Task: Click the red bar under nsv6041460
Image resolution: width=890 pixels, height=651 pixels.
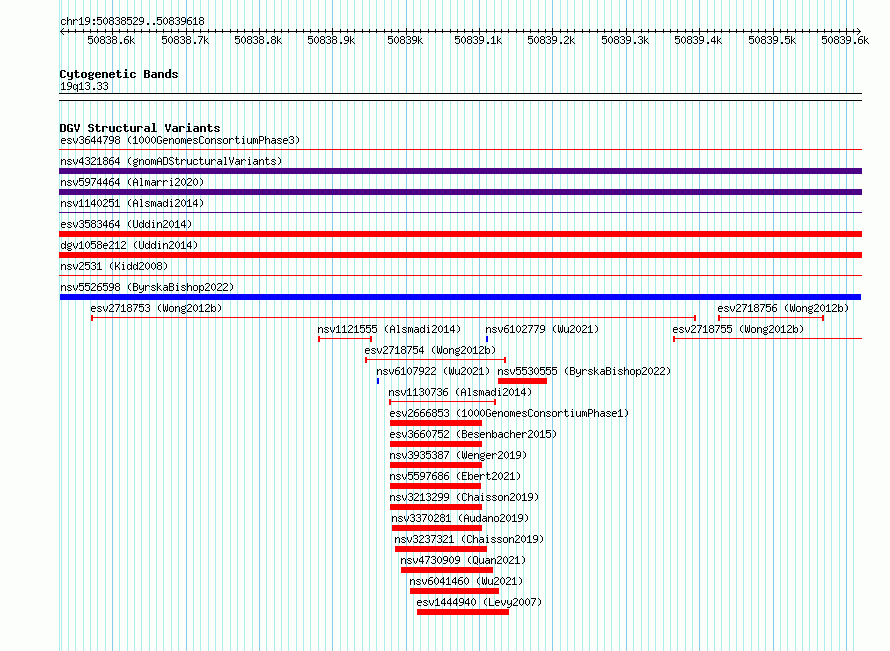Action: point(454,591)
